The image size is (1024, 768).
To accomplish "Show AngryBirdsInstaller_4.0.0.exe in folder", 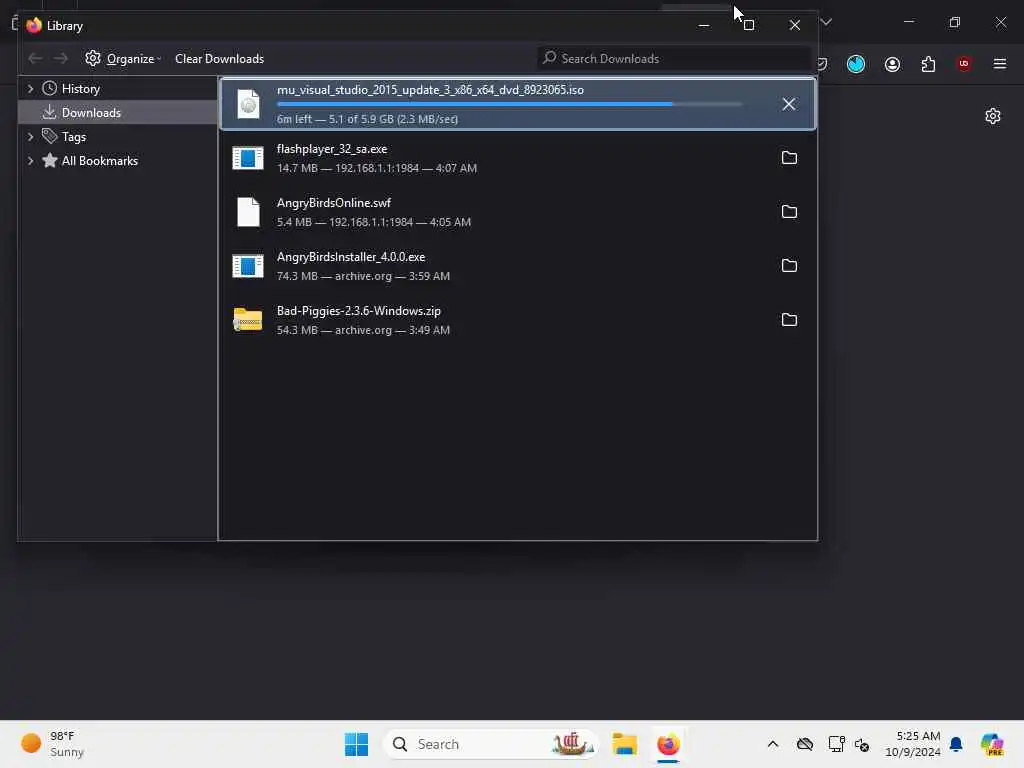I will pyautogui.click(x=789, y=266).
